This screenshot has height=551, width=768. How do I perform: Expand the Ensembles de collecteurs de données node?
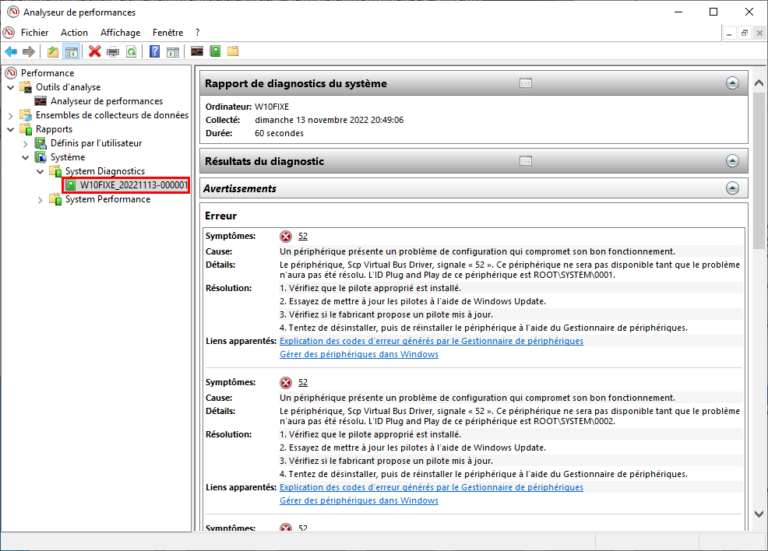12,115
